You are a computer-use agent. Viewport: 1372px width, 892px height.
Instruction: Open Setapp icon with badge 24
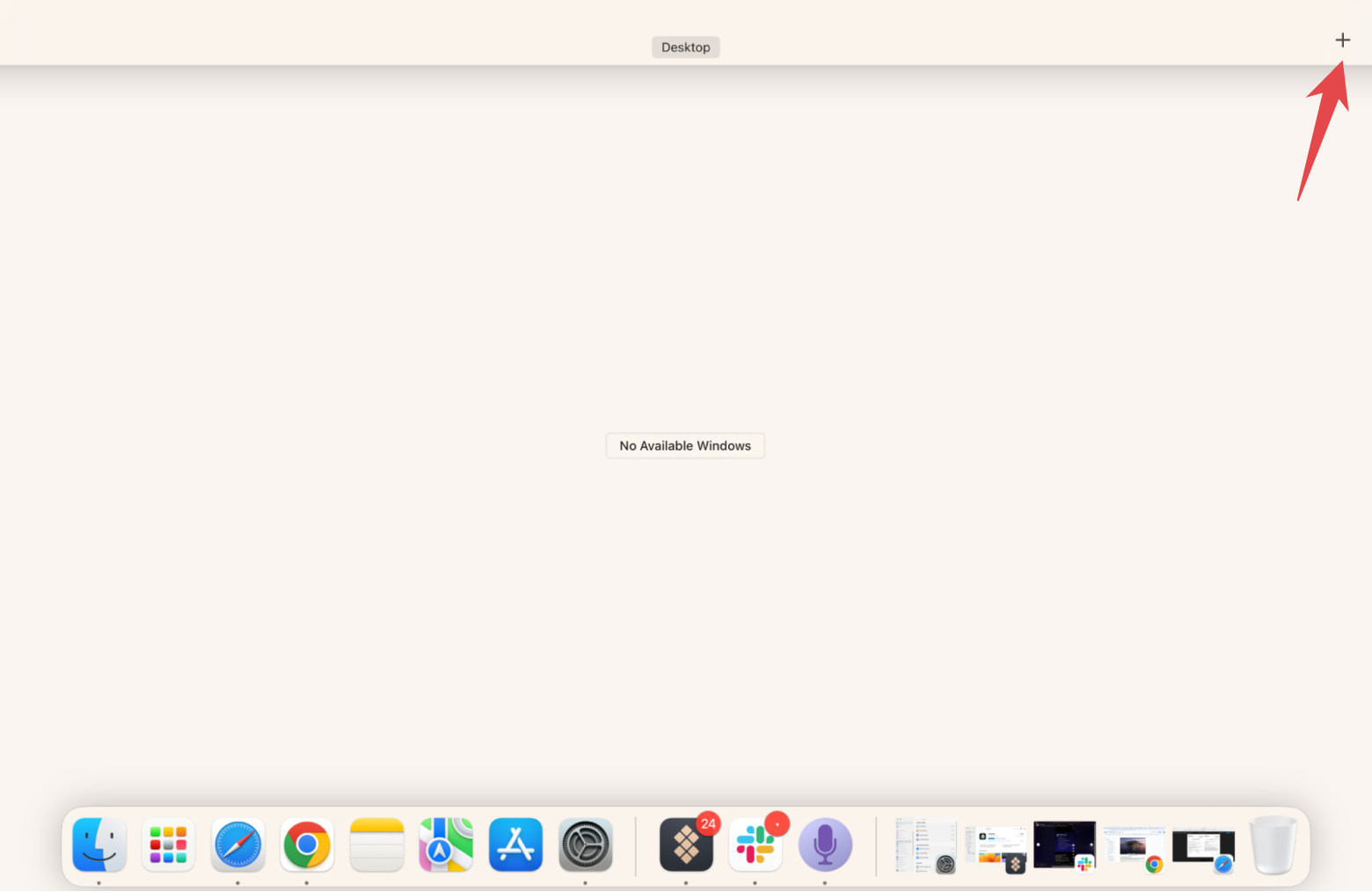pos(686,844)
